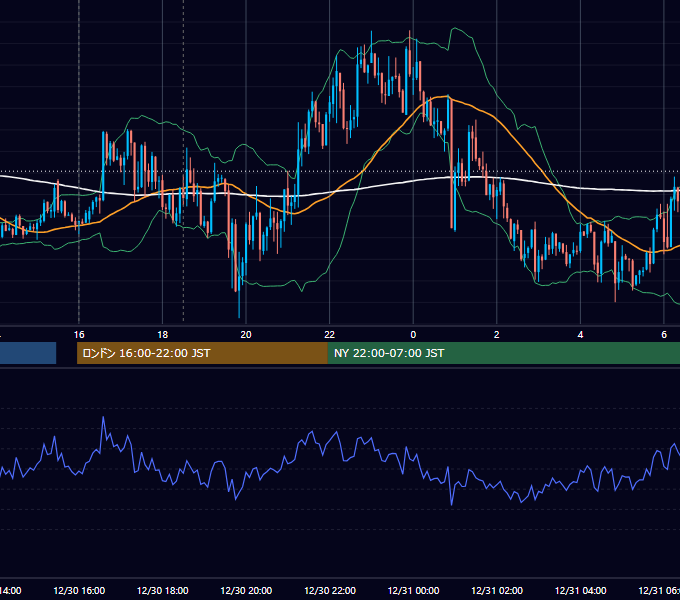The height and width of the screenshot is (600, 680).
Task: Click the 18 hour label on price chart axis
Action: [162, 335]
